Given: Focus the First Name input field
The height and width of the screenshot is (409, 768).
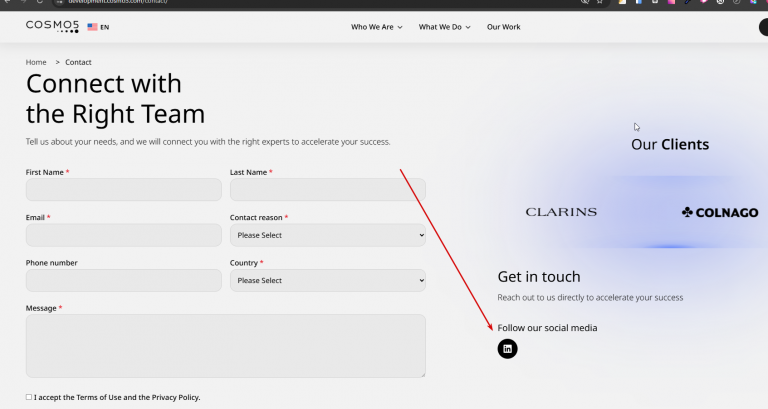Looking at the screenshot, I should [x=123, y=190].
